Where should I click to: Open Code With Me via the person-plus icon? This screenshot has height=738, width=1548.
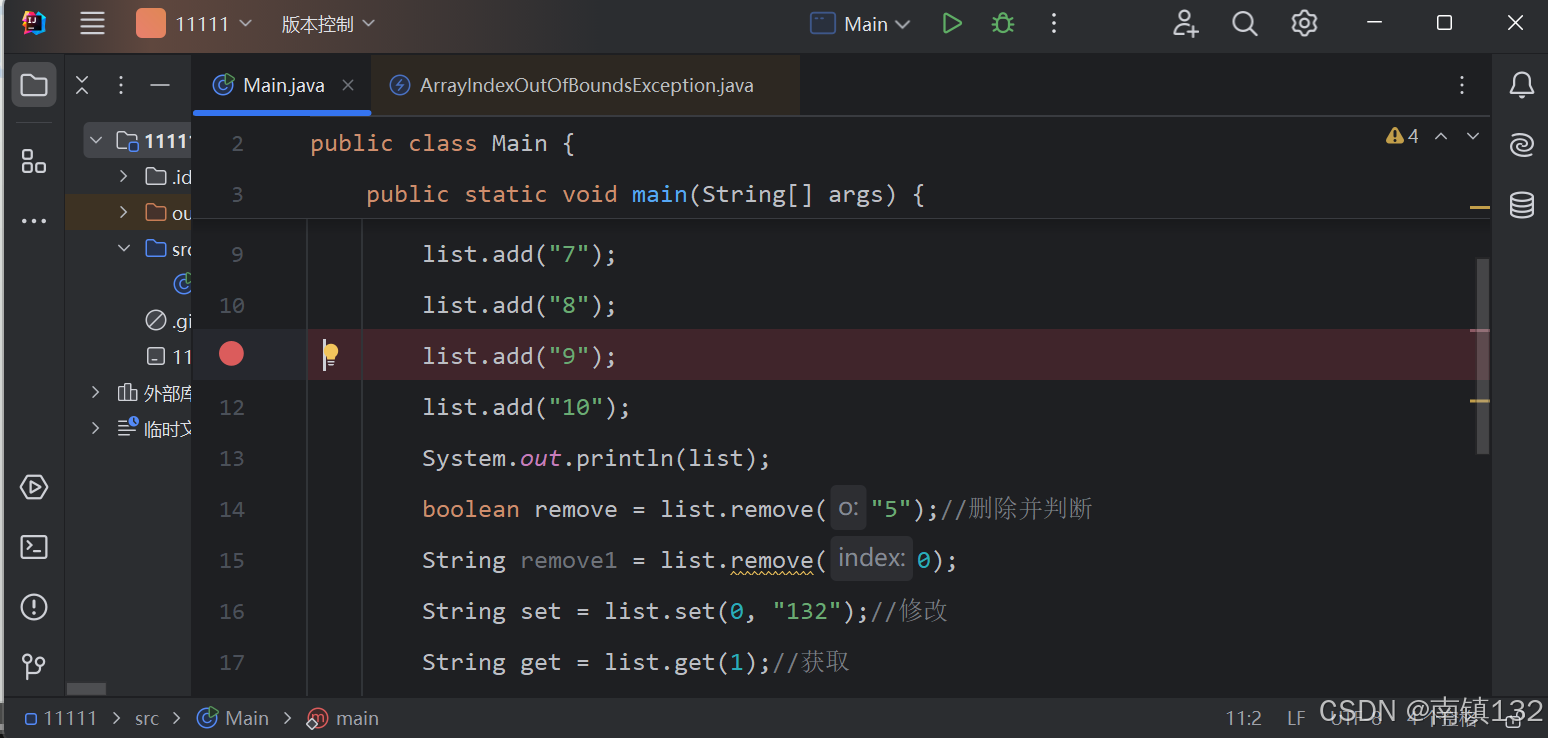(x=1185, y=22)
